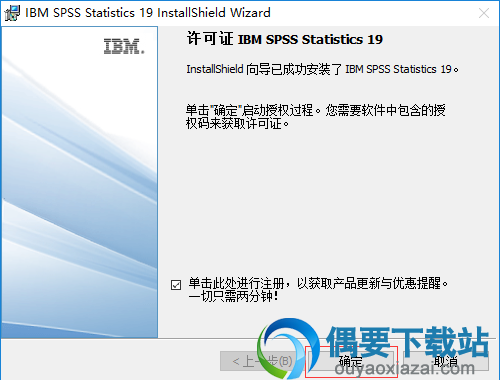Click the 许可证 heading text
Image resolution: width=500 pixels, height=380 pixels.
coord(210,39)
